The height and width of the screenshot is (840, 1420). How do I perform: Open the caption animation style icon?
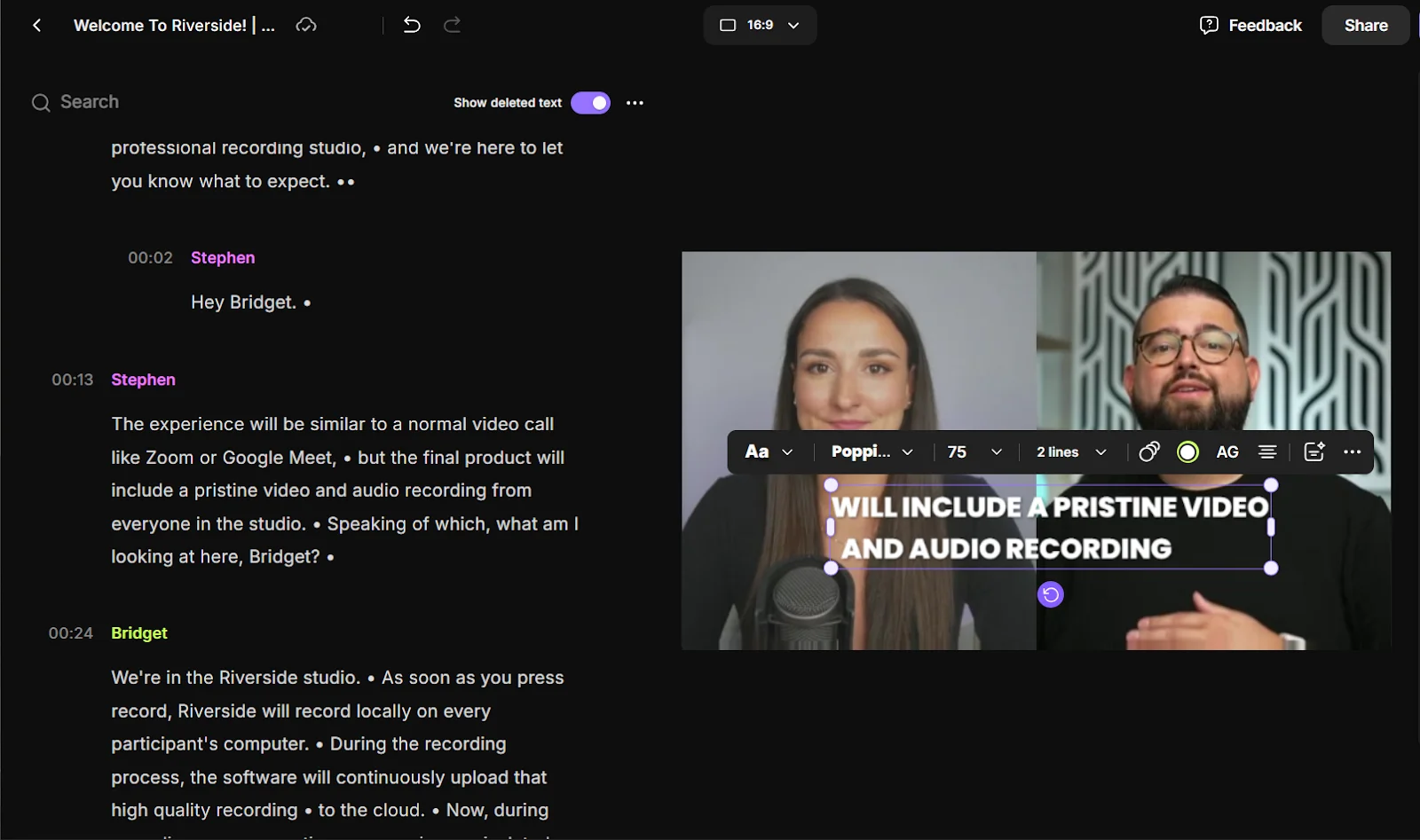[x=1148, y=452]
